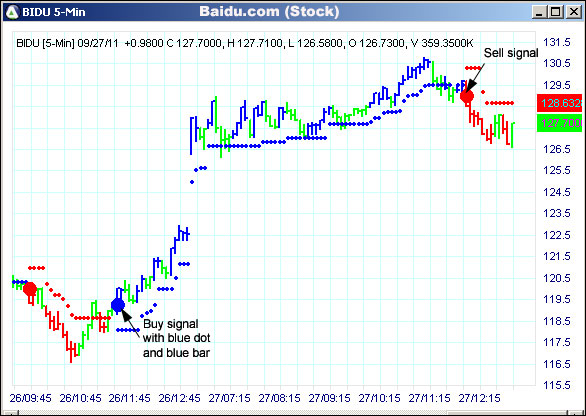Click the 125.5 price axis label
Viewport: 586px width, 416px height.
[557, 170]
